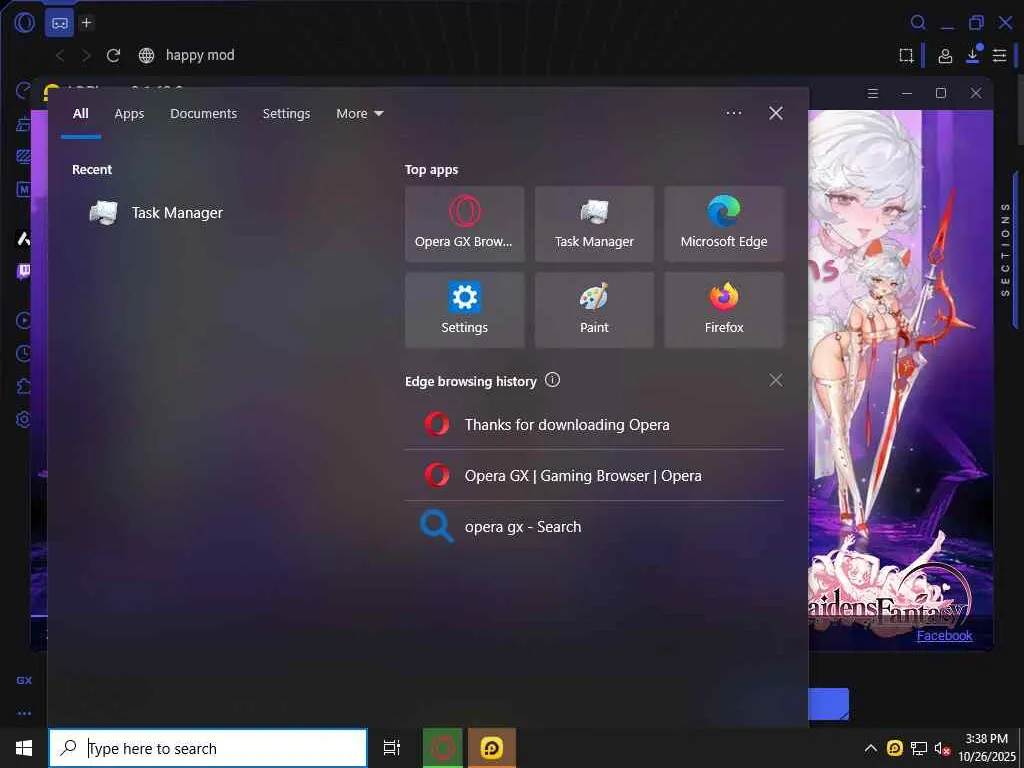Expand the More dropdown in search
This screenshot has width=1024, height=768.
[x=359, y=114]
